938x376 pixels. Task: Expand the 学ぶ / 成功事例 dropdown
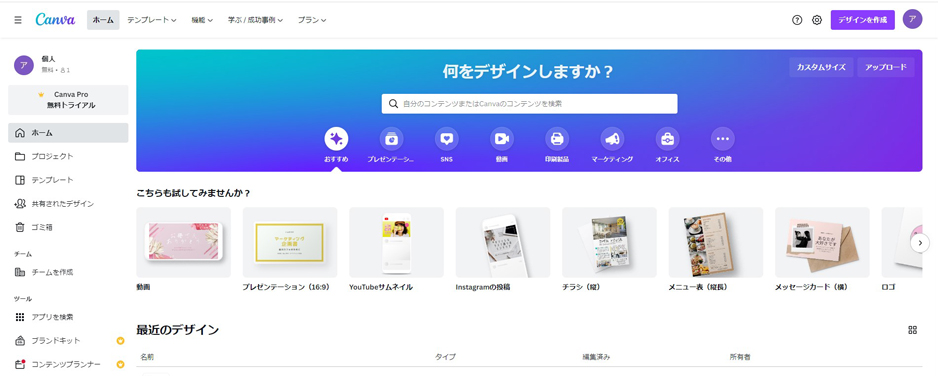255,20
